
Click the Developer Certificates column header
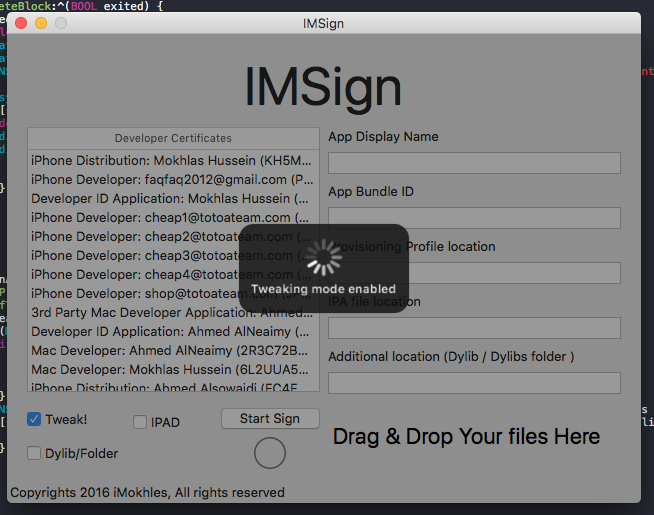point(174,138)
